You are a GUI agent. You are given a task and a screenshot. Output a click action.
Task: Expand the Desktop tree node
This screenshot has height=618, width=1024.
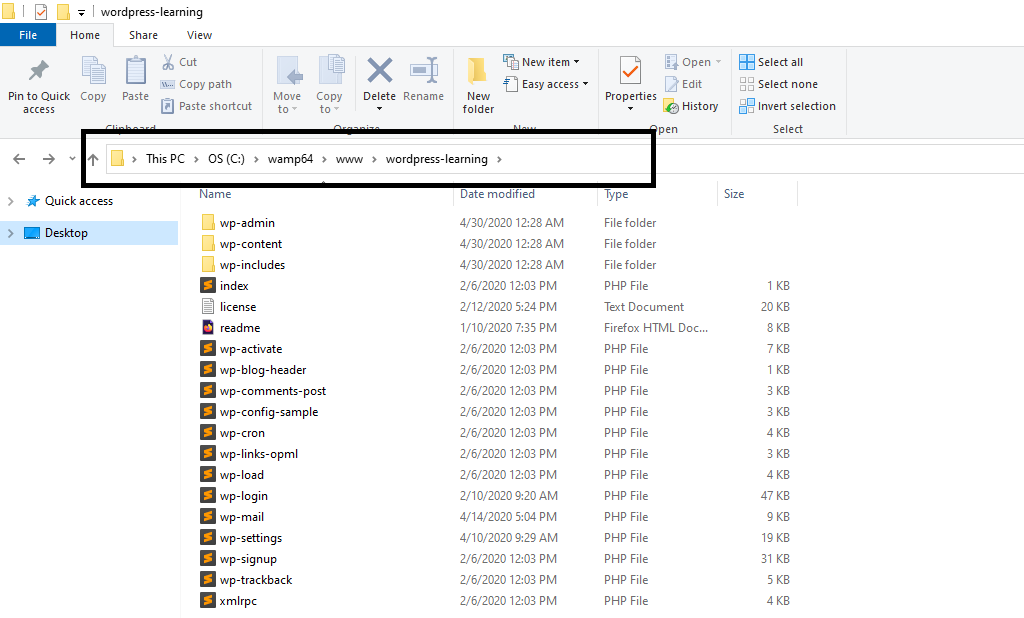pos(10,233)
